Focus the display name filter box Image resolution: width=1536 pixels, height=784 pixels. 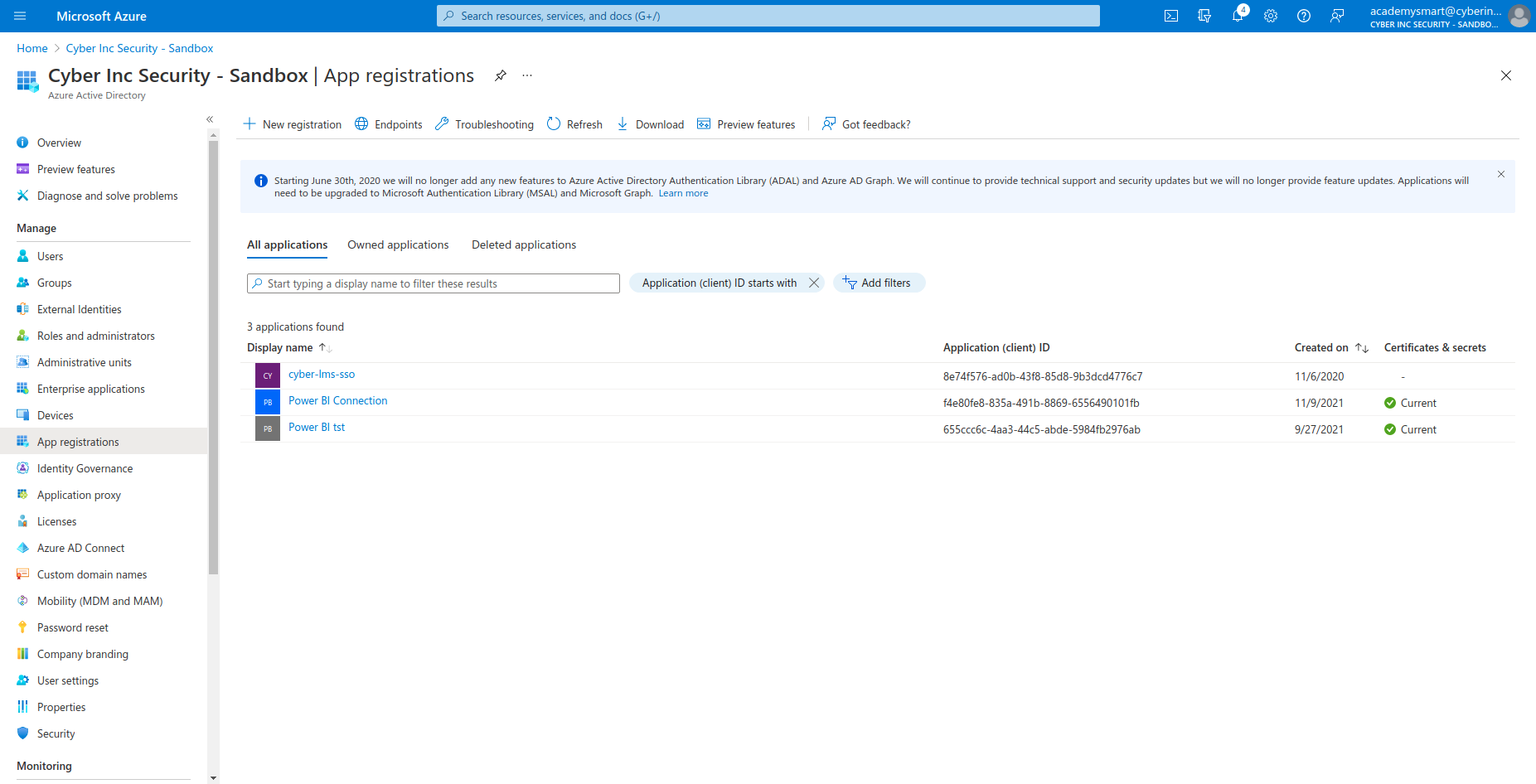pos(433,283)
